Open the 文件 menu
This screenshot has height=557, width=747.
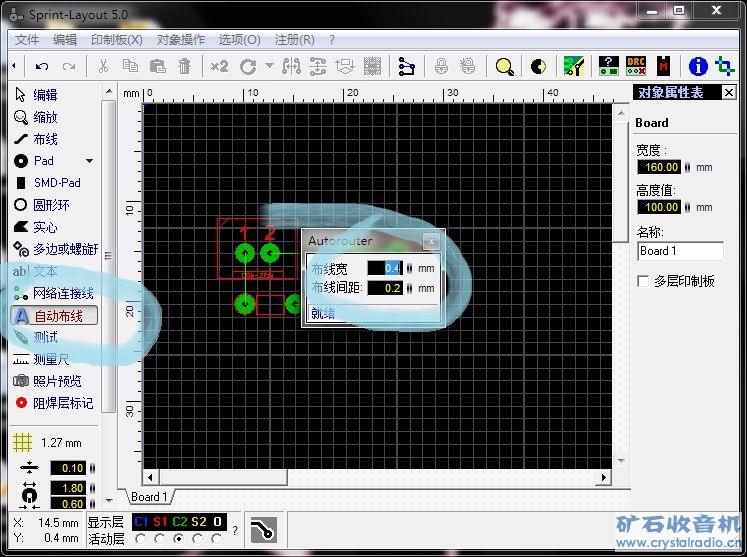(x=27, y=40)
